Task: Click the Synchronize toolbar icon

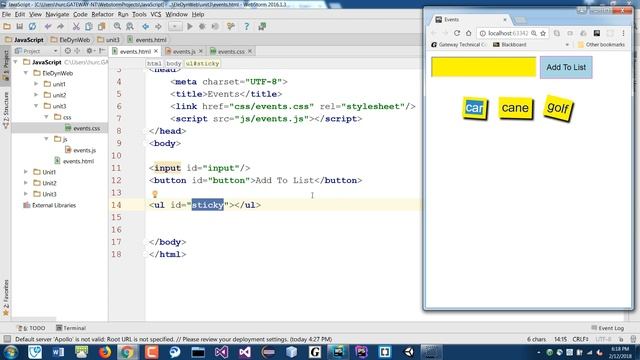Action: tap(32, 27)
